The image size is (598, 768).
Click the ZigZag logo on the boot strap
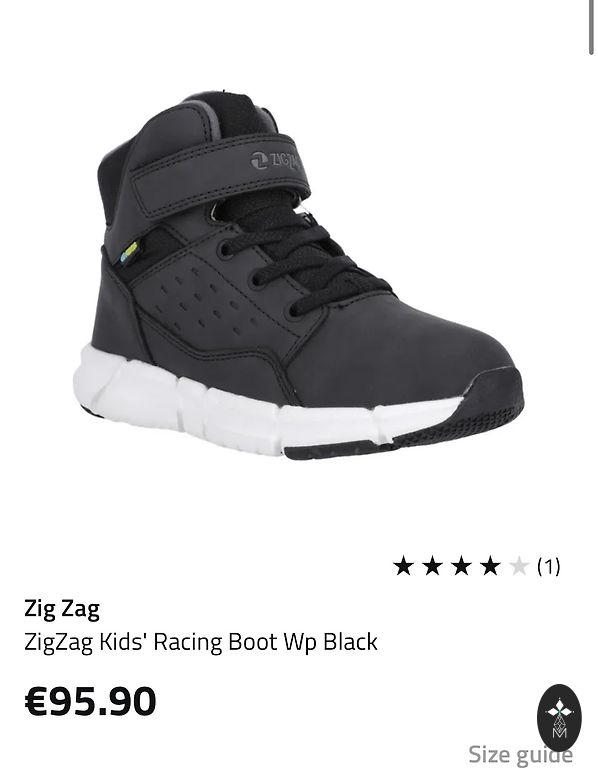[274, 160]
